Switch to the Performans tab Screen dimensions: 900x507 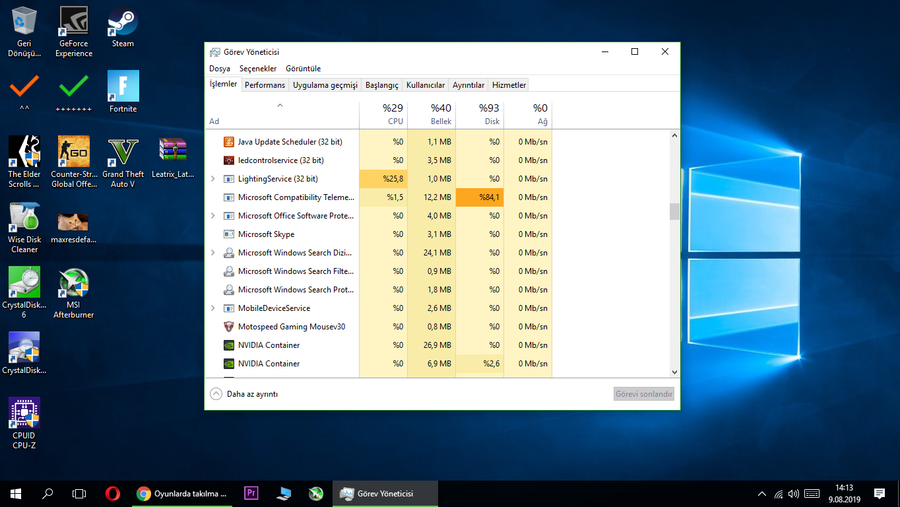tap(265, 85)
